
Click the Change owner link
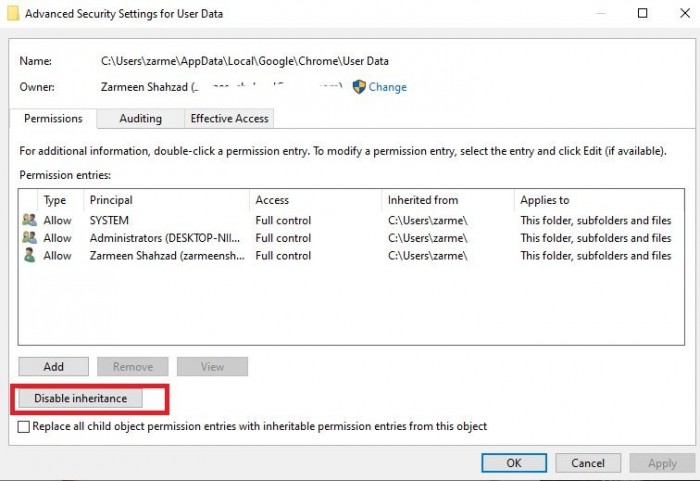pos(387,87)
